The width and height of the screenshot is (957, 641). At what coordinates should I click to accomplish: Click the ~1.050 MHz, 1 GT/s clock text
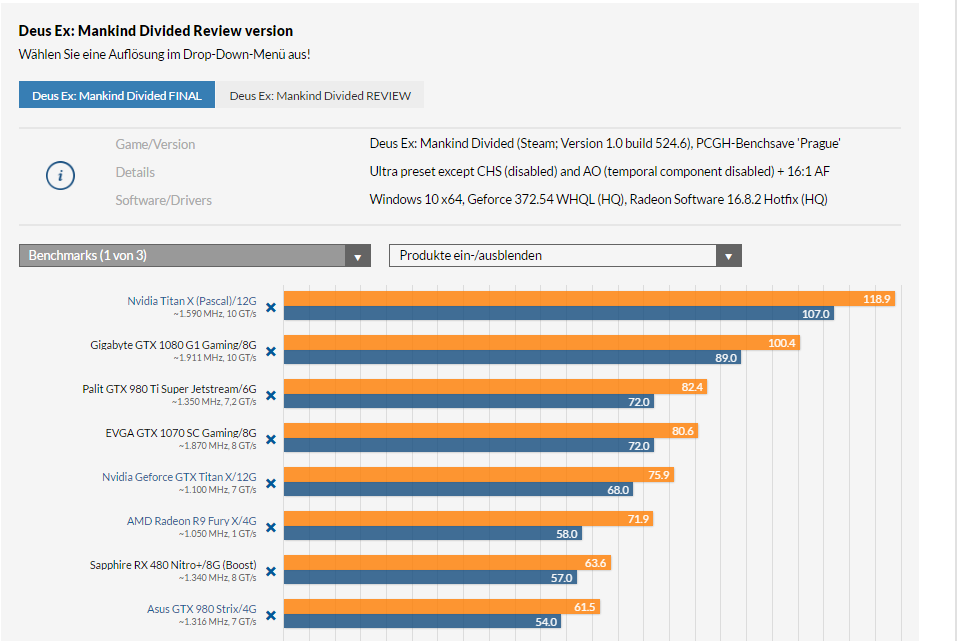click(x=218, y=534)
